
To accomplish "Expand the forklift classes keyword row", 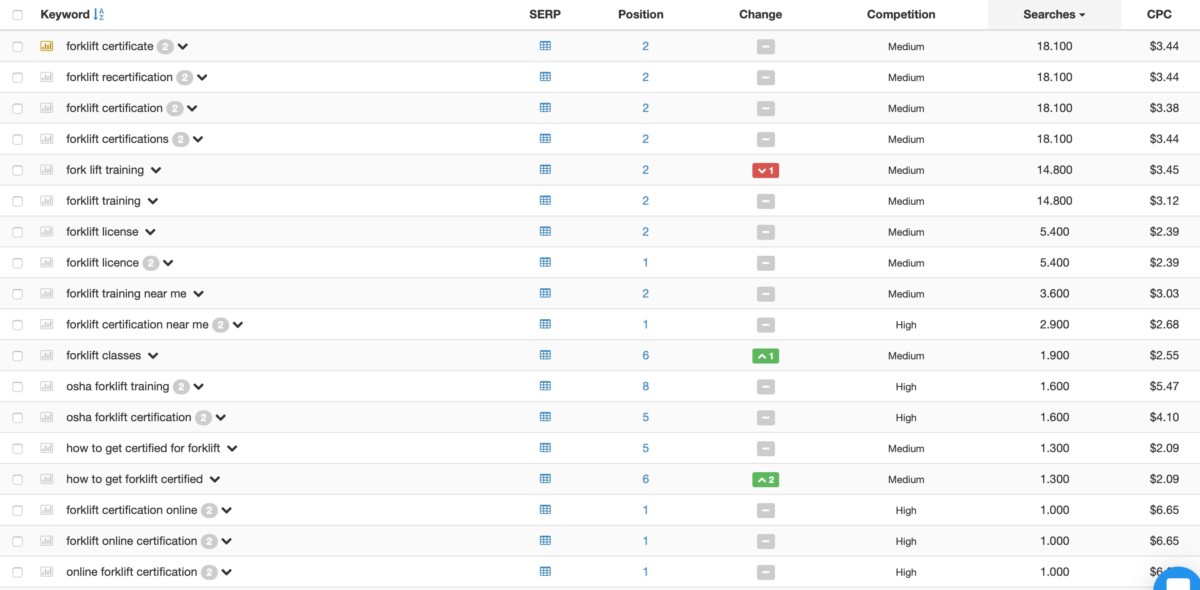I will coord(153,356).
